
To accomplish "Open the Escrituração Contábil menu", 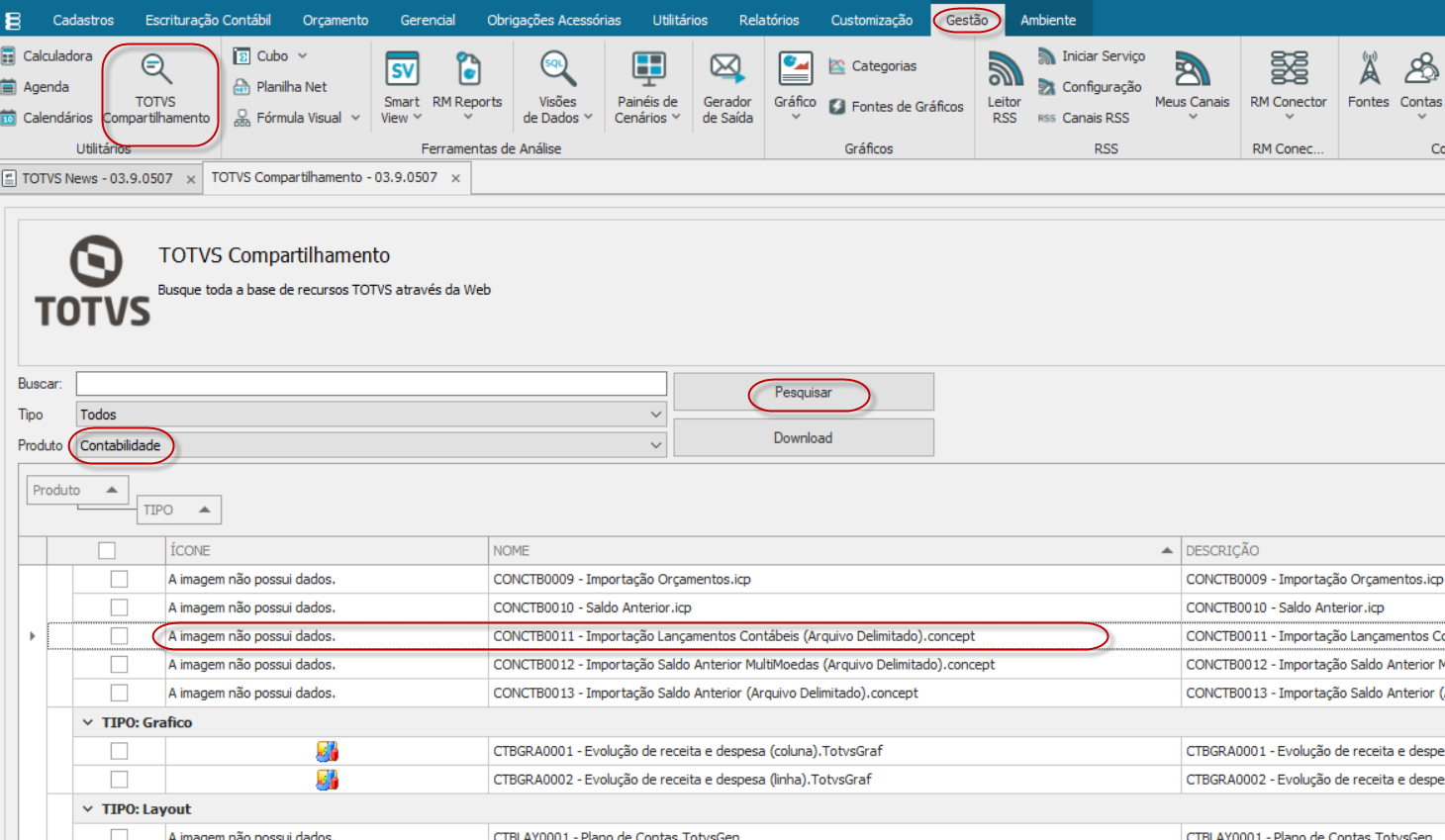I will pos(208,20).
